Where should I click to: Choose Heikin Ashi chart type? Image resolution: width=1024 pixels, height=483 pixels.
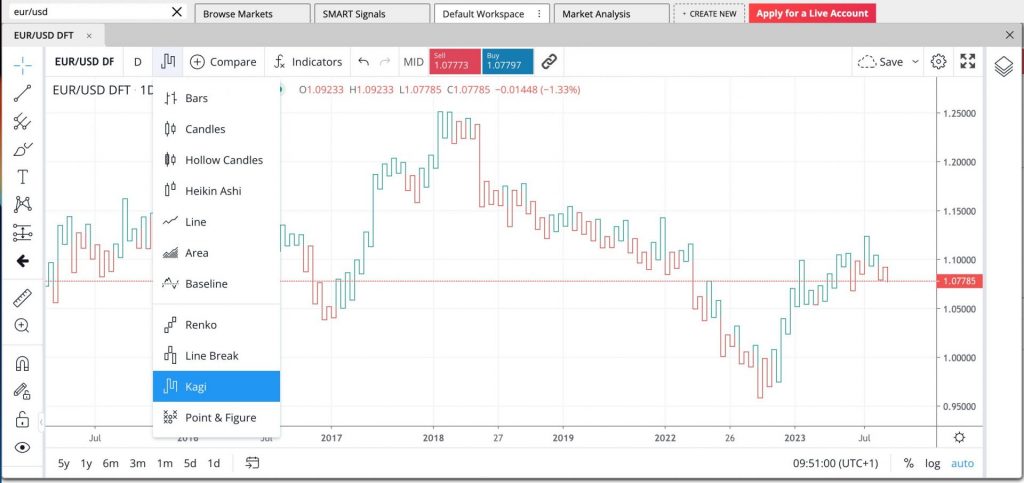(216, 191)
